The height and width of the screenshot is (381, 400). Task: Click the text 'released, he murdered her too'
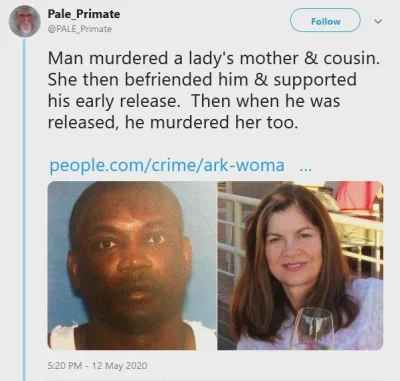point(172,122)
